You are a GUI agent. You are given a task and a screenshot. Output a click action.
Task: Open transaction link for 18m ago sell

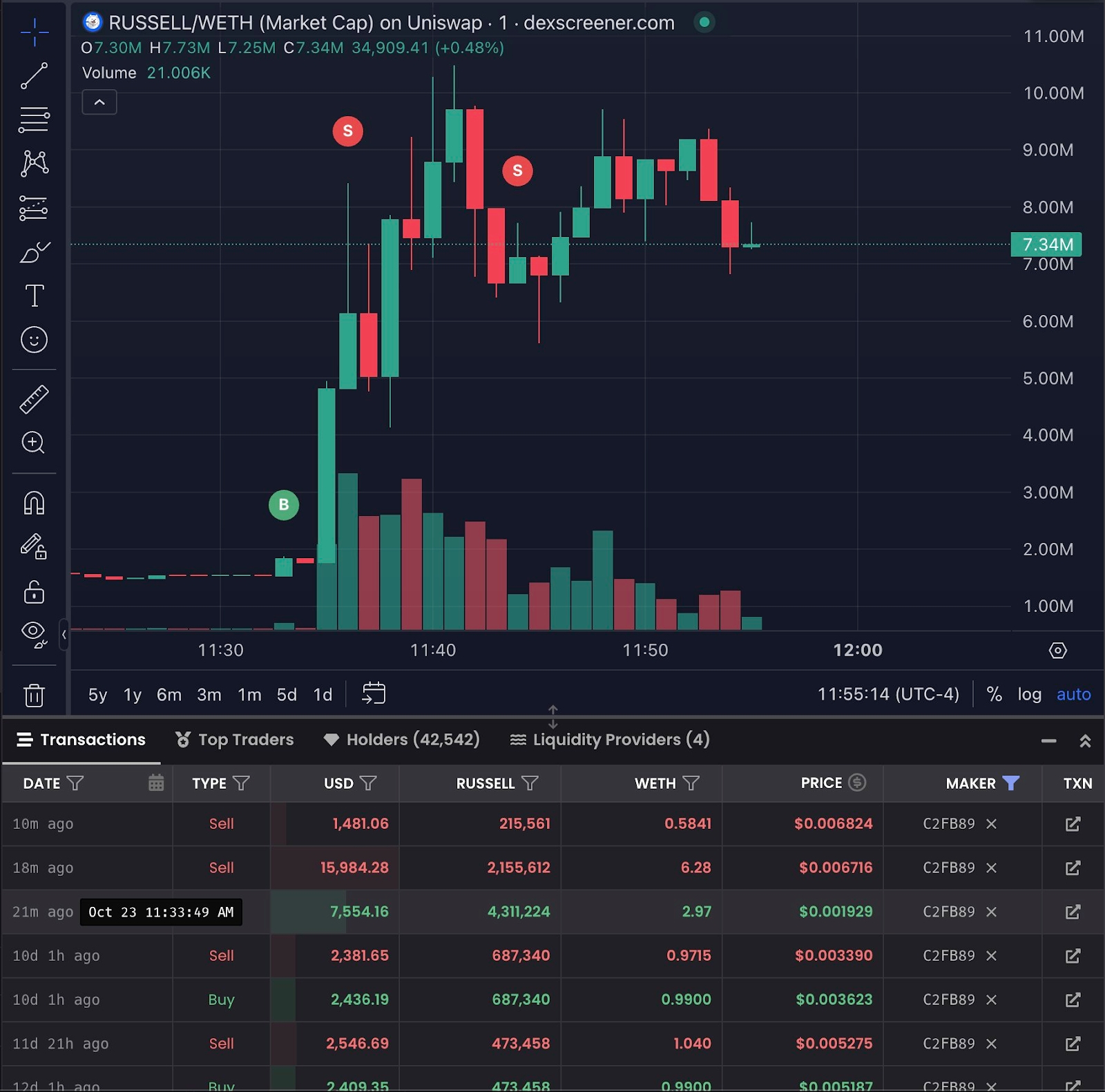point(1073,868)
